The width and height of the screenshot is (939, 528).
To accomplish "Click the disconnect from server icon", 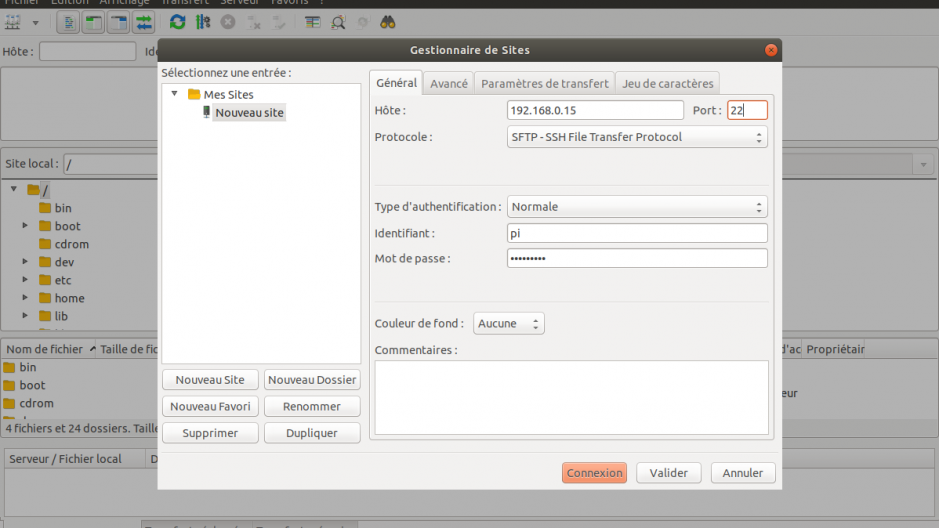I will [254, 23].
